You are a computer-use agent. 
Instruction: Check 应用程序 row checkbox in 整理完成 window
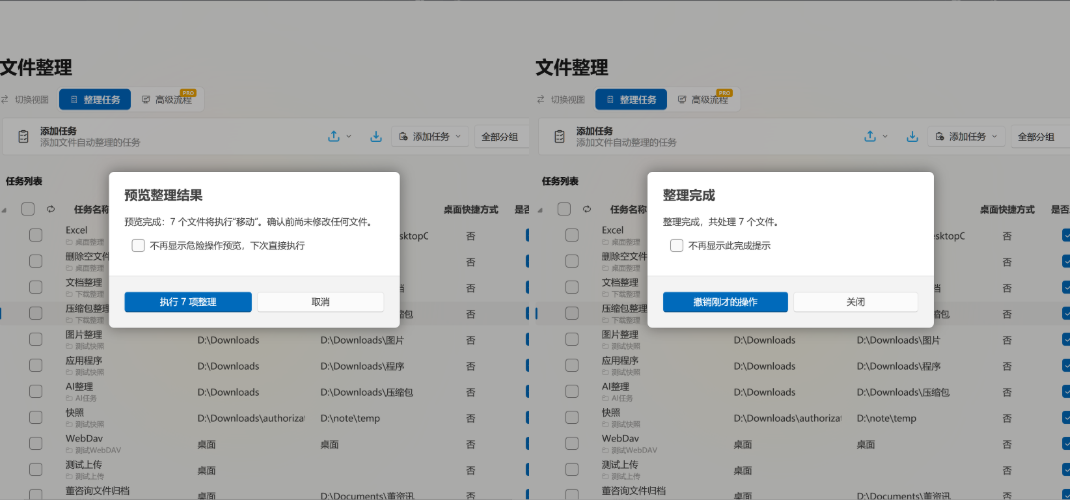pos(572,366)
